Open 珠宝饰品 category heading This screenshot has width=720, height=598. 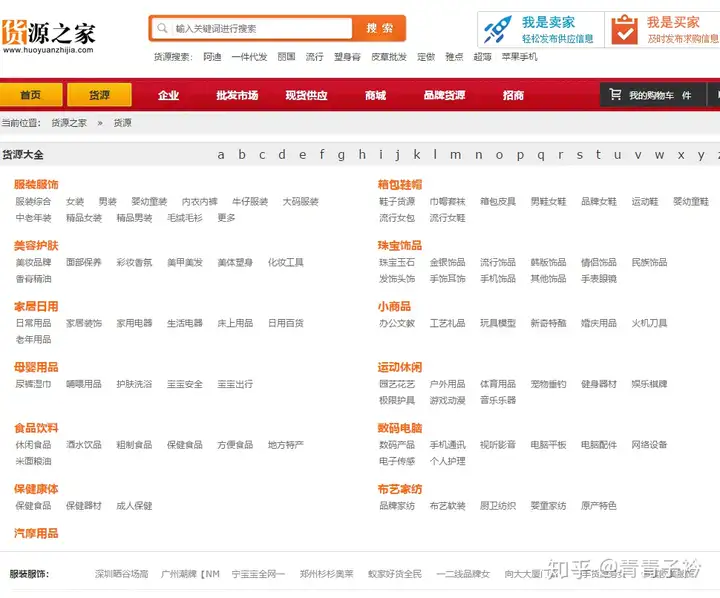400,246
